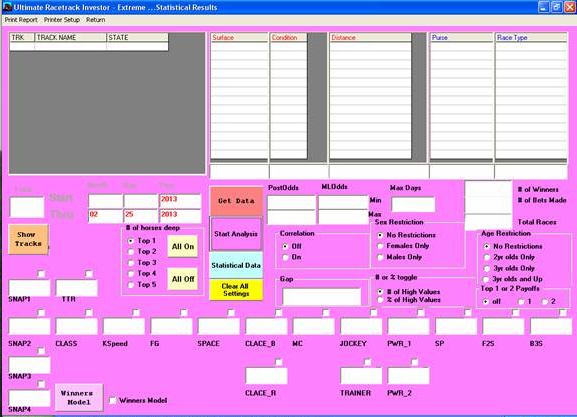577x417 pixels.
Task: Tick the checkbox above TTR field
Action: click(x=89, y=273)
